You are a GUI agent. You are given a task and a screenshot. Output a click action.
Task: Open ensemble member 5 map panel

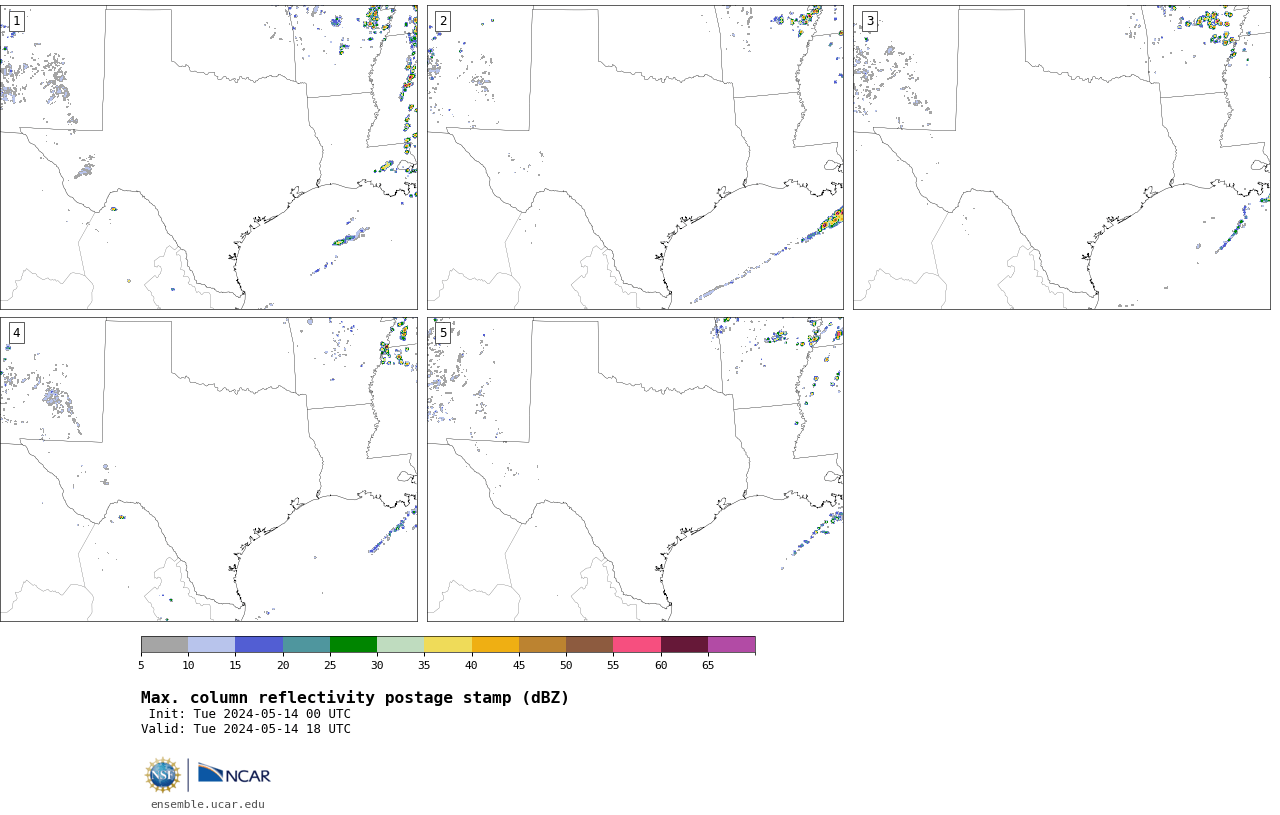pos(635,469)
